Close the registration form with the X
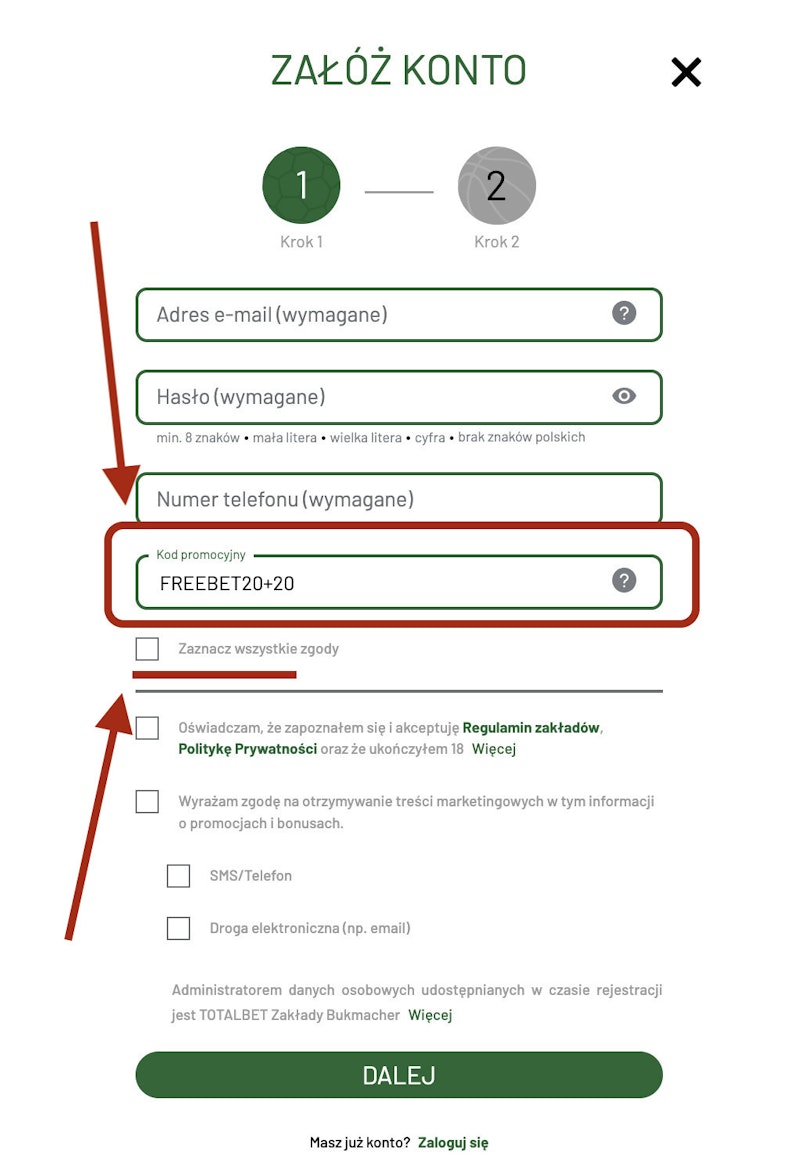Image resolution: width=800 pixels, height=1168 pixels. coord(686,72)
